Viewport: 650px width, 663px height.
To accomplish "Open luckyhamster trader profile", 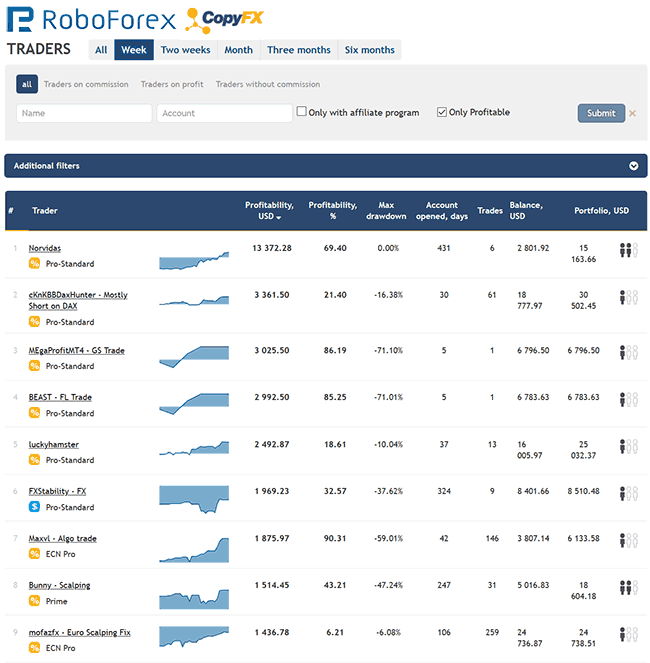I will [x=54, y=444].
